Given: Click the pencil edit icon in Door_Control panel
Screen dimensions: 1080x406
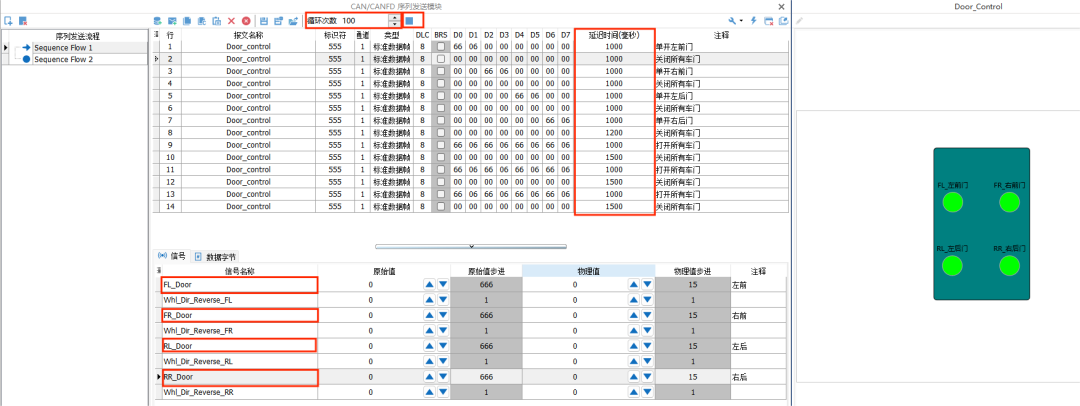Looking at the screenshot, I should click(800, 21).
